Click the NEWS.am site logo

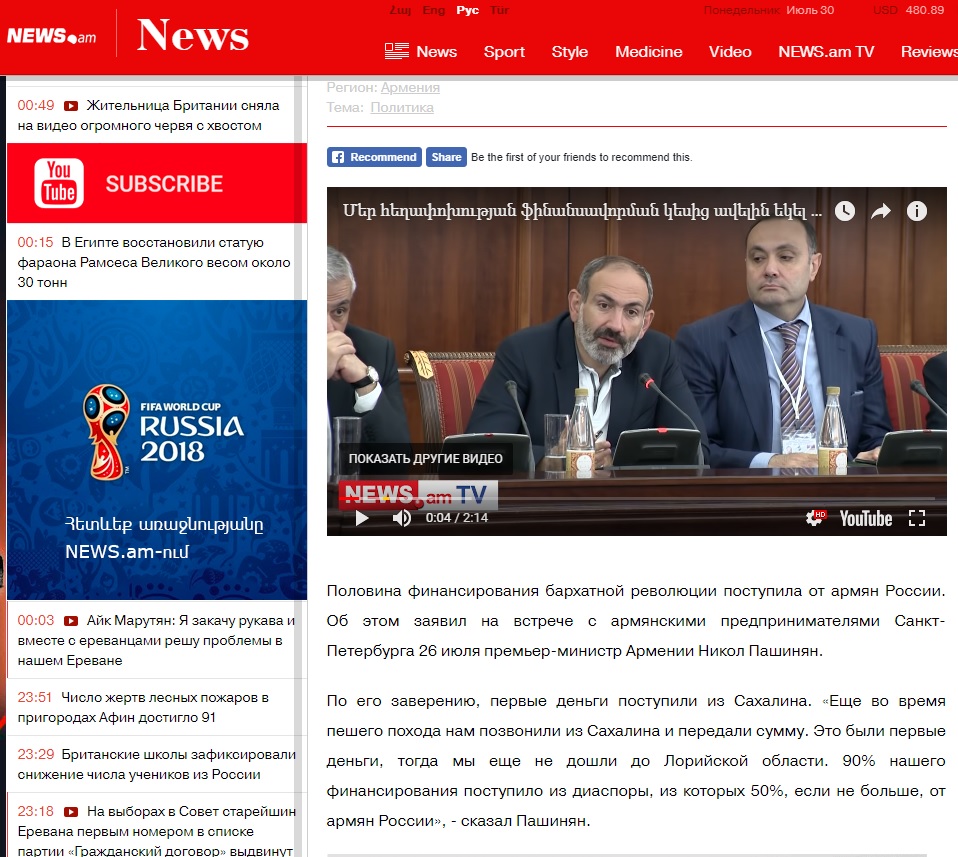(x=52, y=36)
